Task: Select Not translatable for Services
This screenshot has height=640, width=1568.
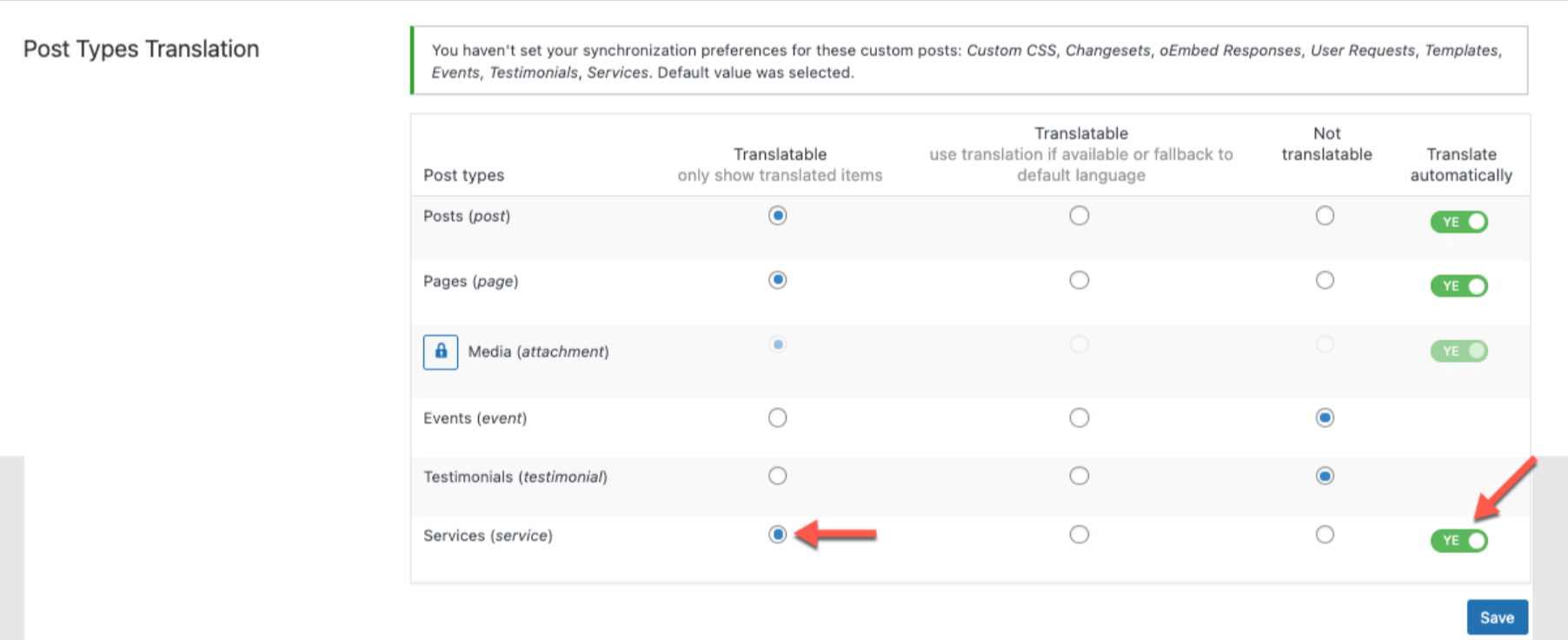Action: 1325,535
